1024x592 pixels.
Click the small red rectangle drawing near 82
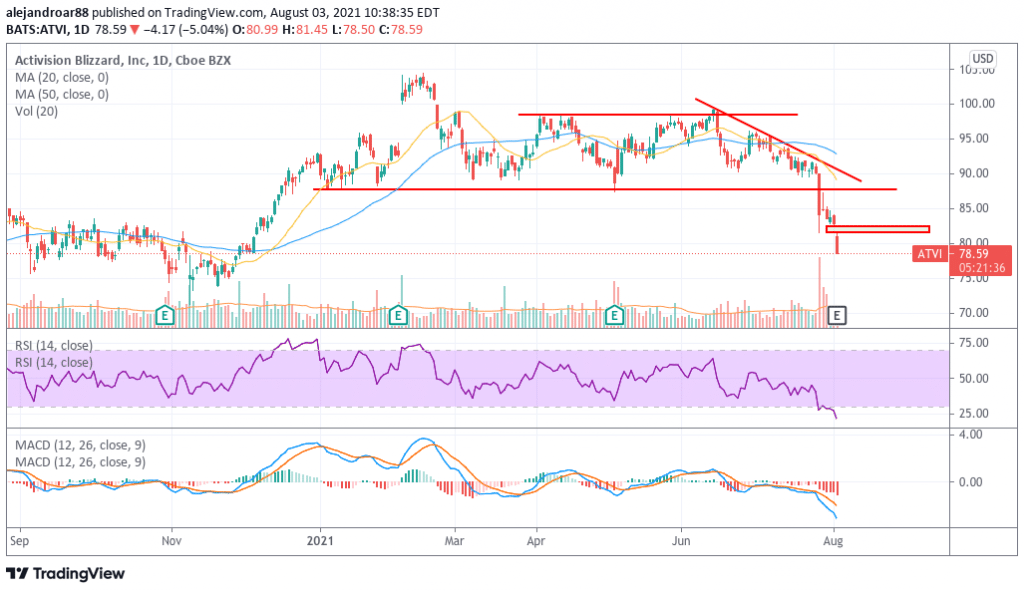pos(877,229)
